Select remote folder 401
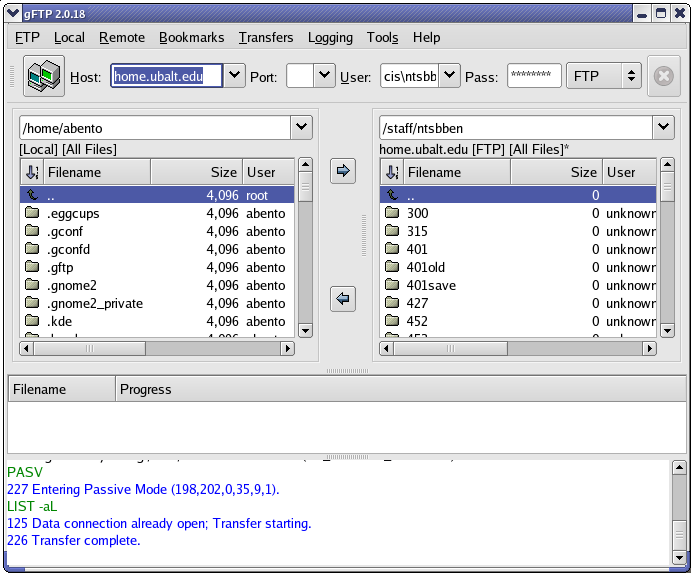The image size is (691, 573). [x=518, y=249]
